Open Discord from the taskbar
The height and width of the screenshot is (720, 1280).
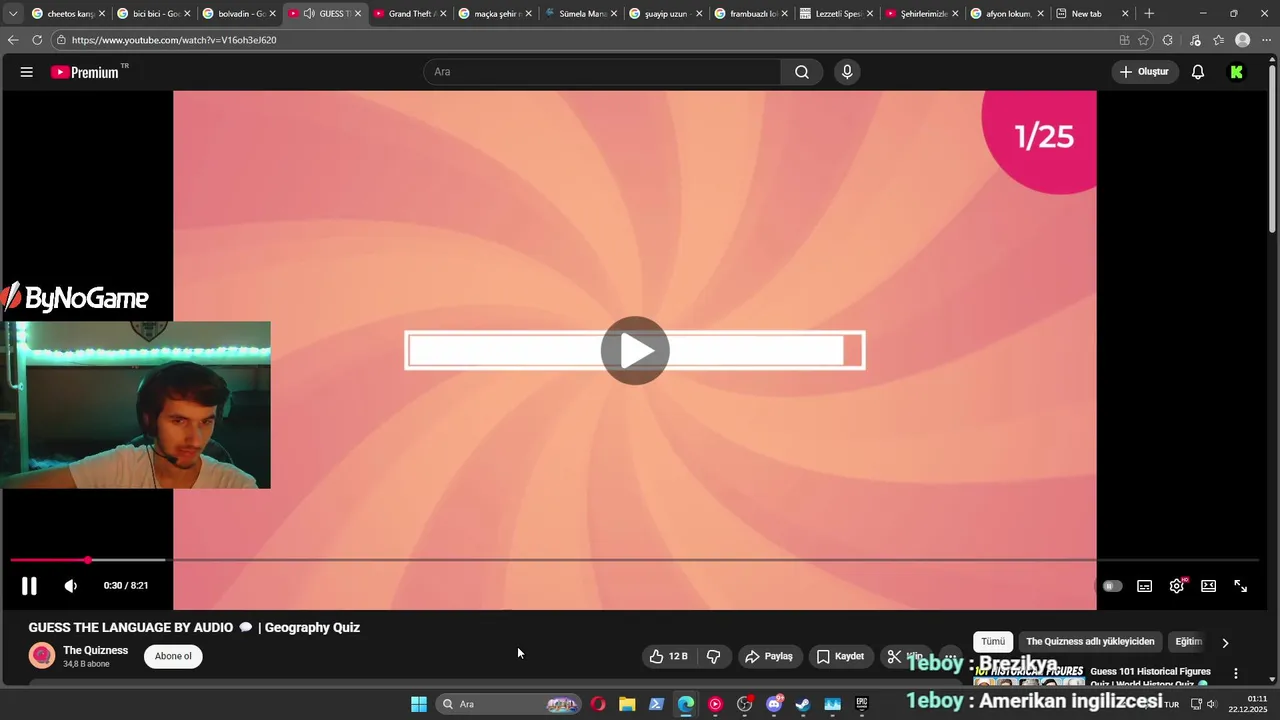coord(773,704)
